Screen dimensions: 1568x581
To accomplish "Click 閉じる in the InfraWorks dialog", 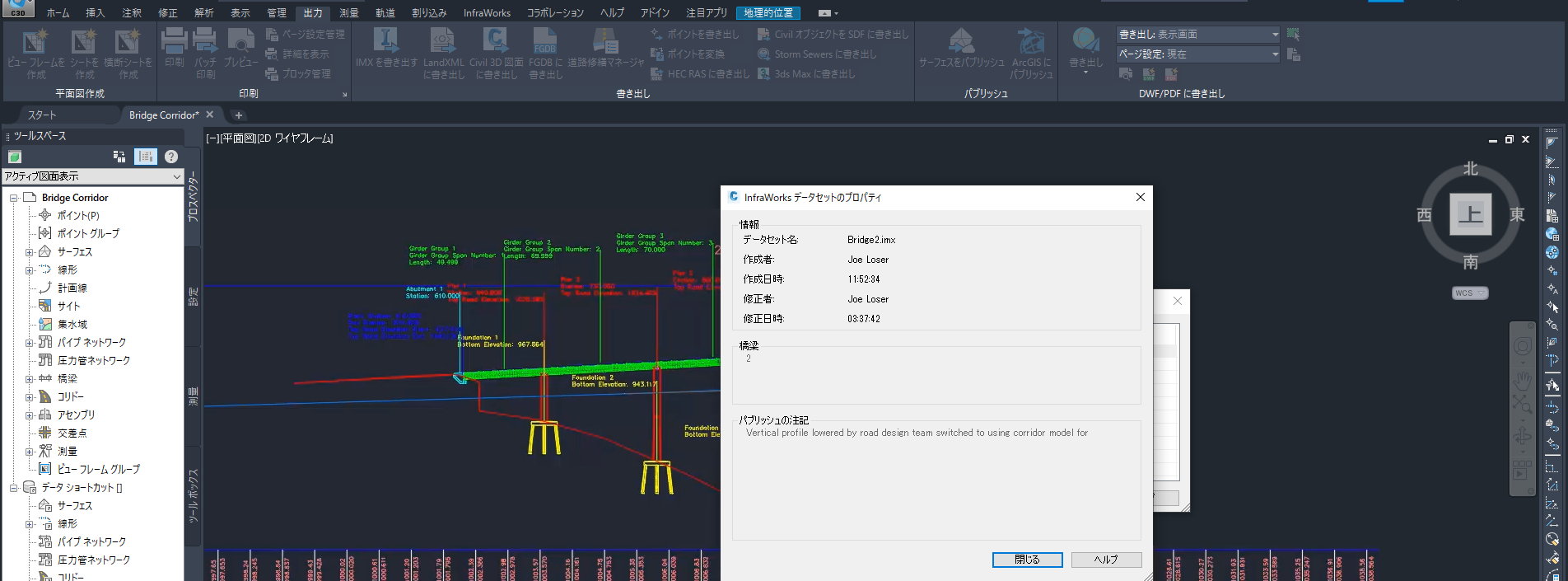I will point(1027,560).
